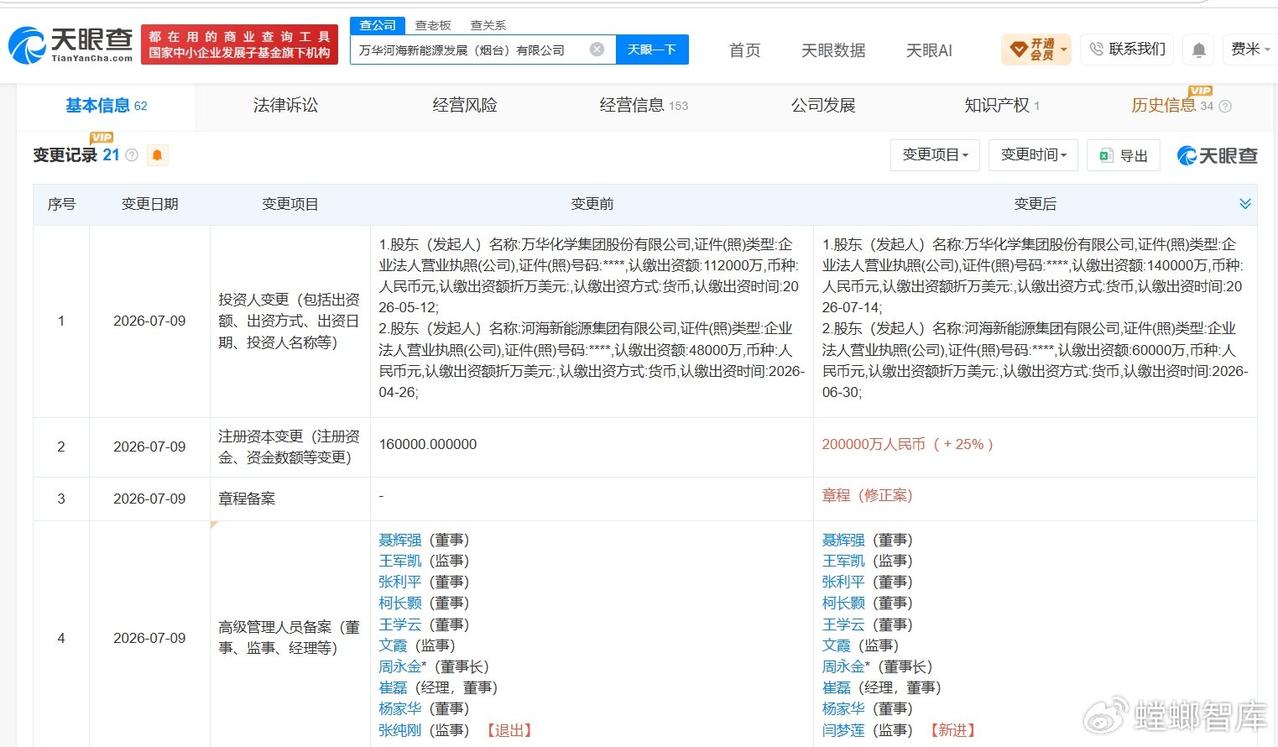This screenshot has width=1278, height=747.
Task: Open 张纯刚 link marked 退出
Action: (400, 730)
